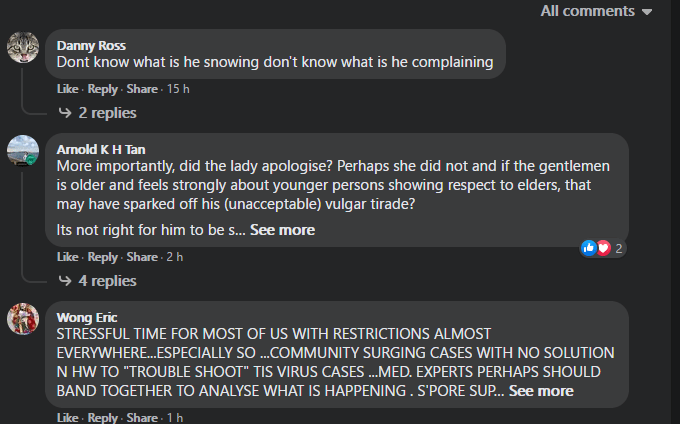Image resolution: width=680 pixels, height=424 pixels.
Task: See more of Wong Eric's comment
Action: click(x=541, y=391)
